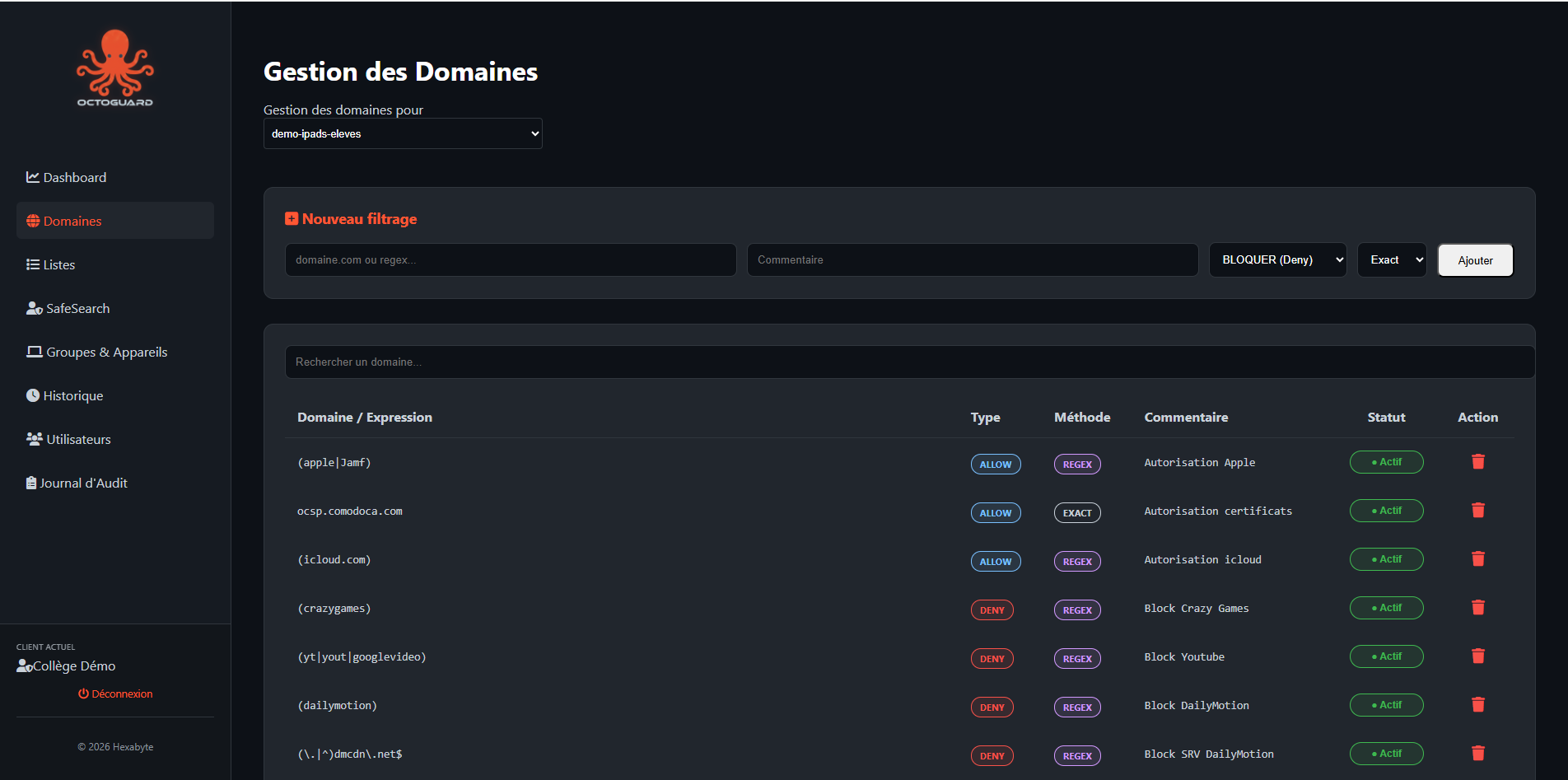Open Utilisateurs management
The width and height of the screenshot is (1568, 780).
(115, 439)
